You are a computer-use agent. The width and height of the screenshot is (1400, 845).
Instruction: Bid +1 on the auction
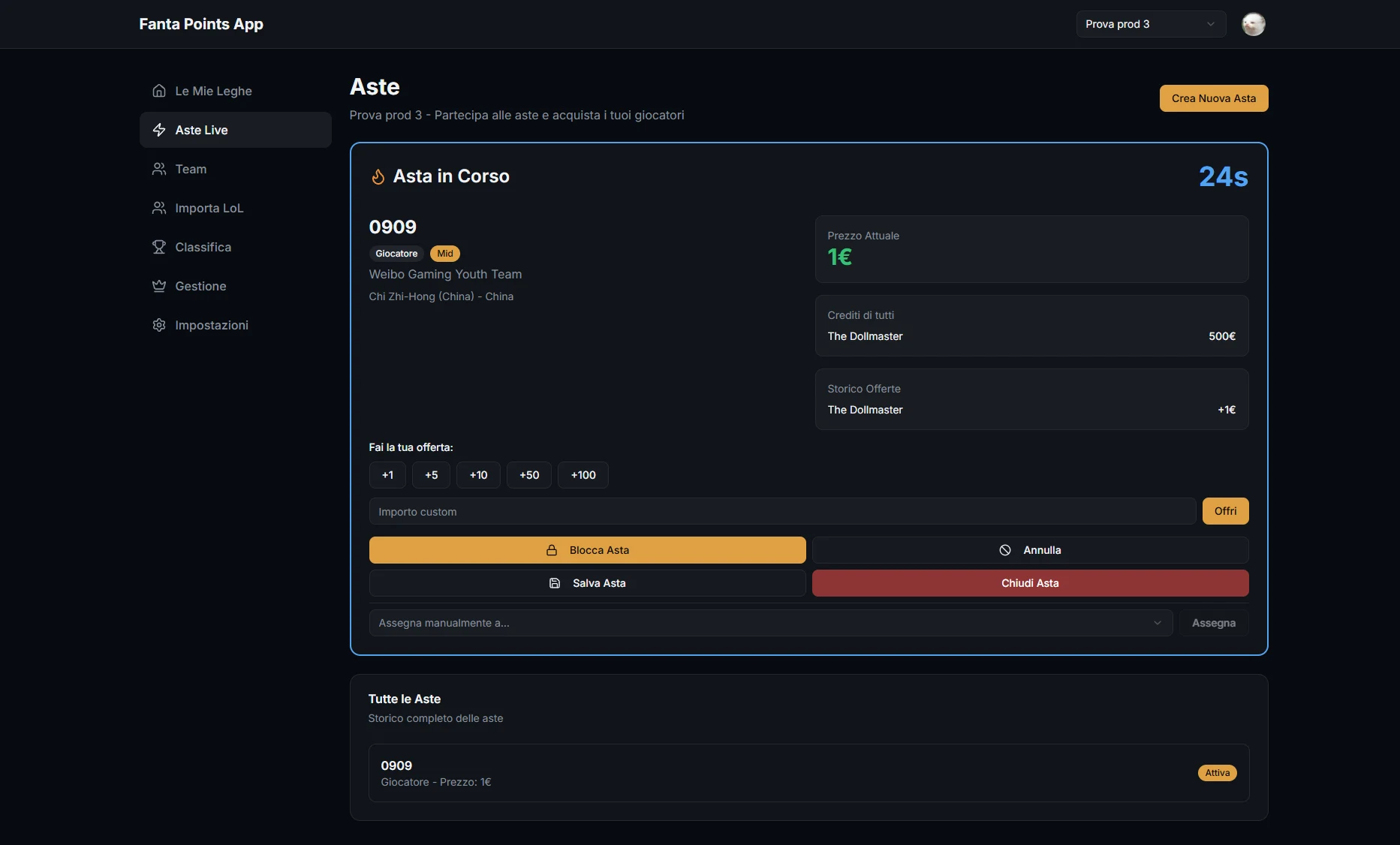(387, 475)
